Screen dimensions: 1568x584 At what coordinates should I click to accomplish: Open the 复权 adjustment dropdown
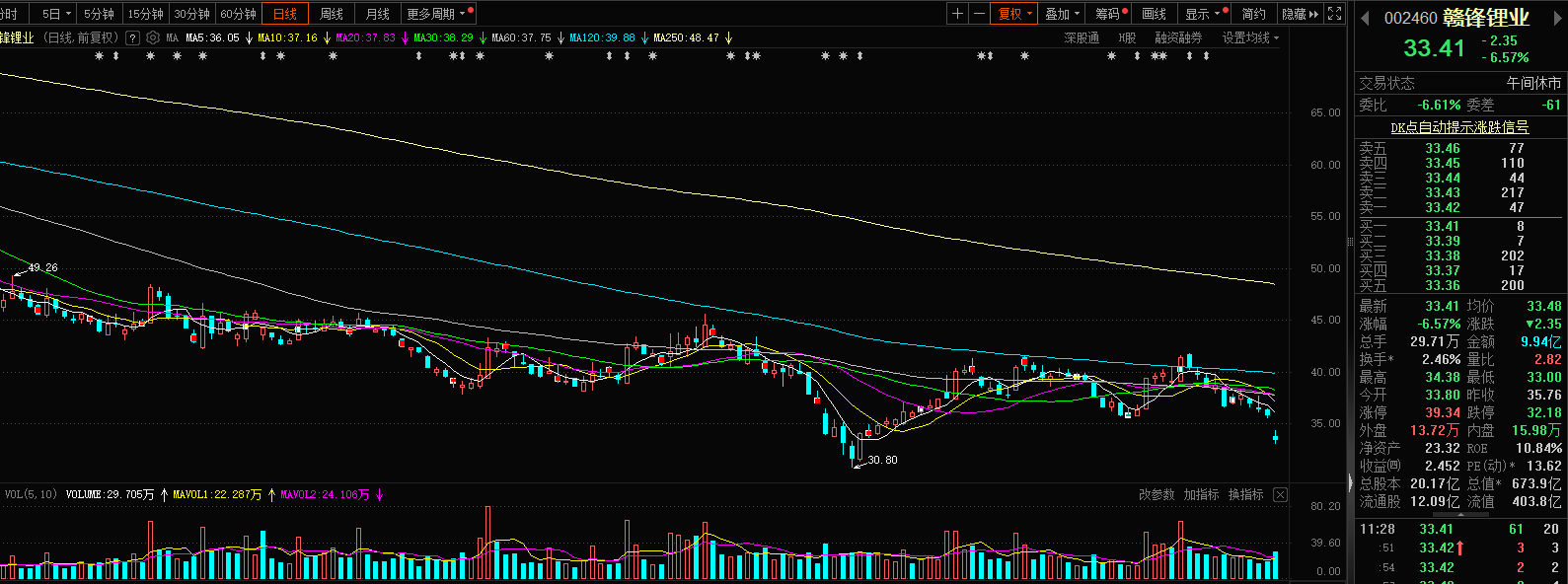1014,14
